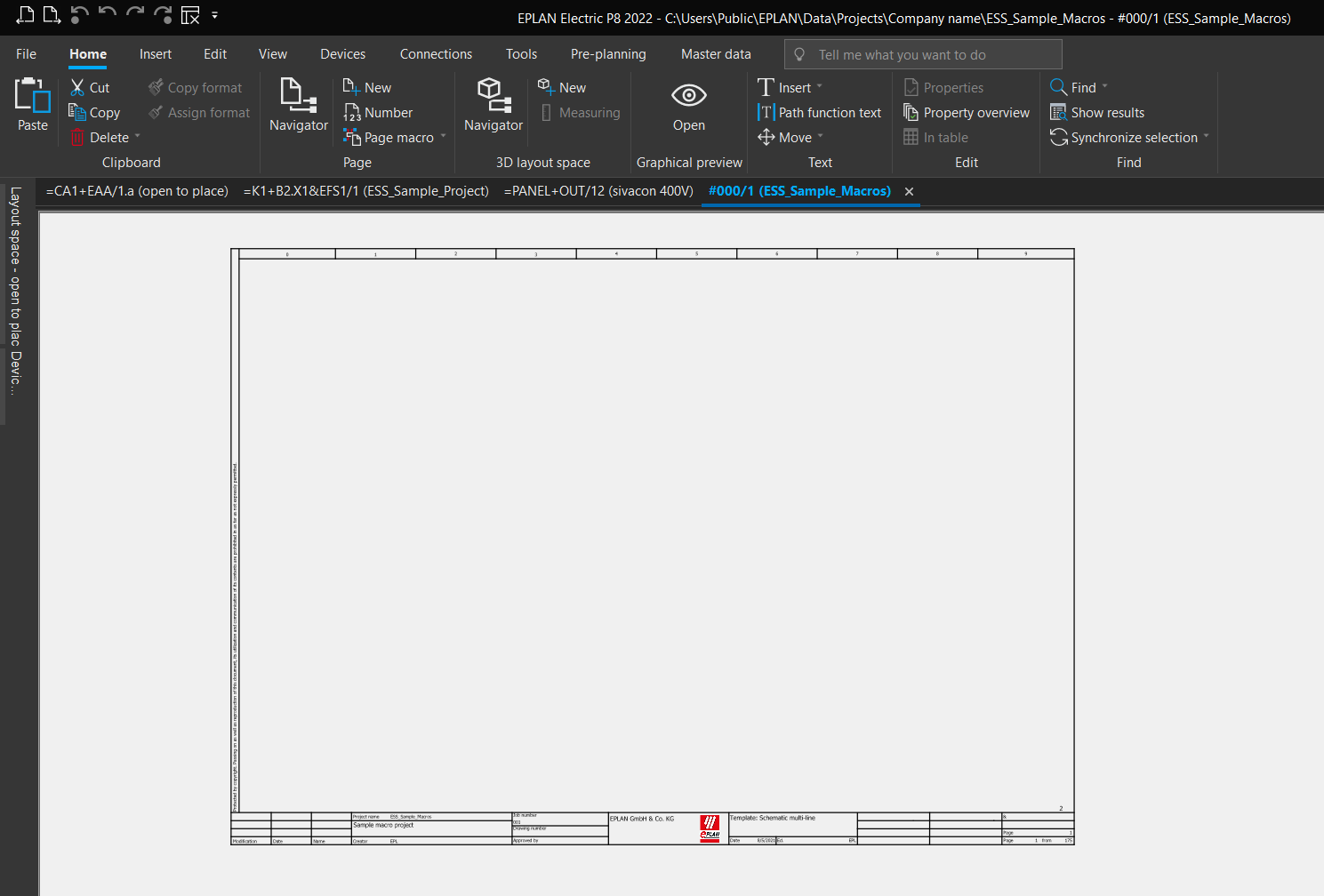Click Assign format in Clipboard group

[199, 112]
